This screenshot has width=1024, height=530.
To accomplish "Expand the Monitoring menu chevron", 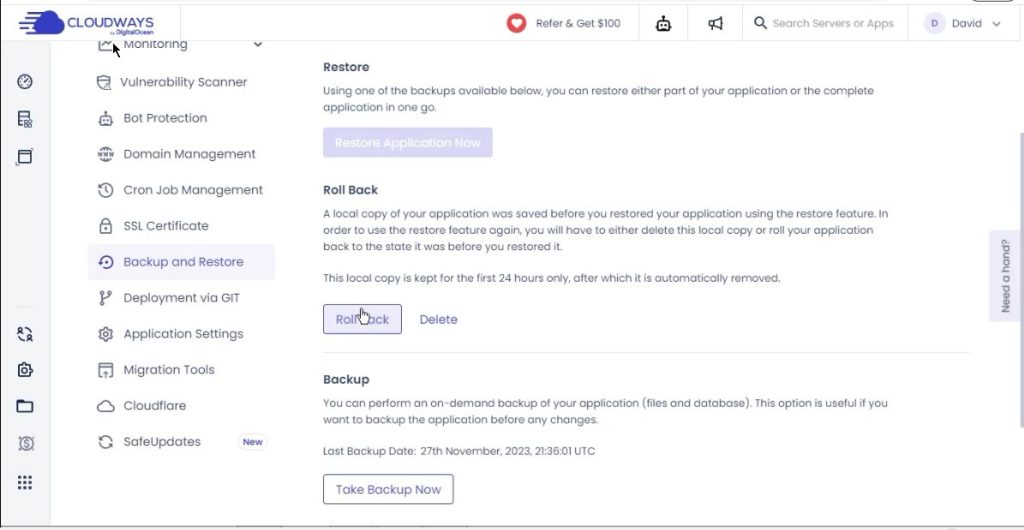I will (x=258, y=44).
